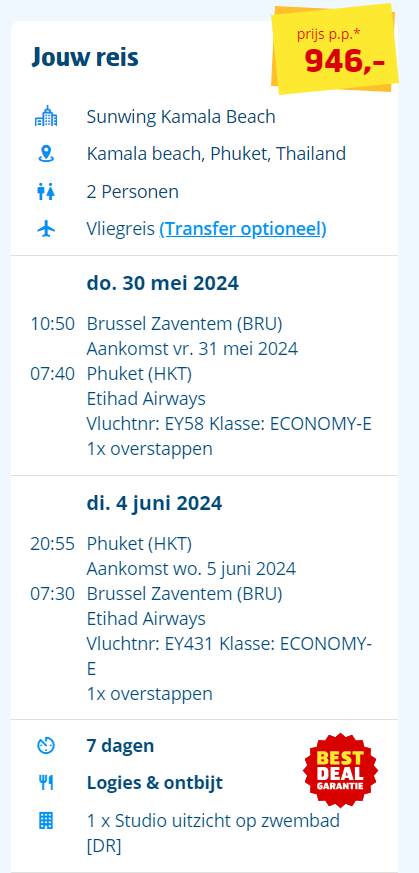Click the 2 Personen text
The image size is (419, 873).
tap(132, 192)
